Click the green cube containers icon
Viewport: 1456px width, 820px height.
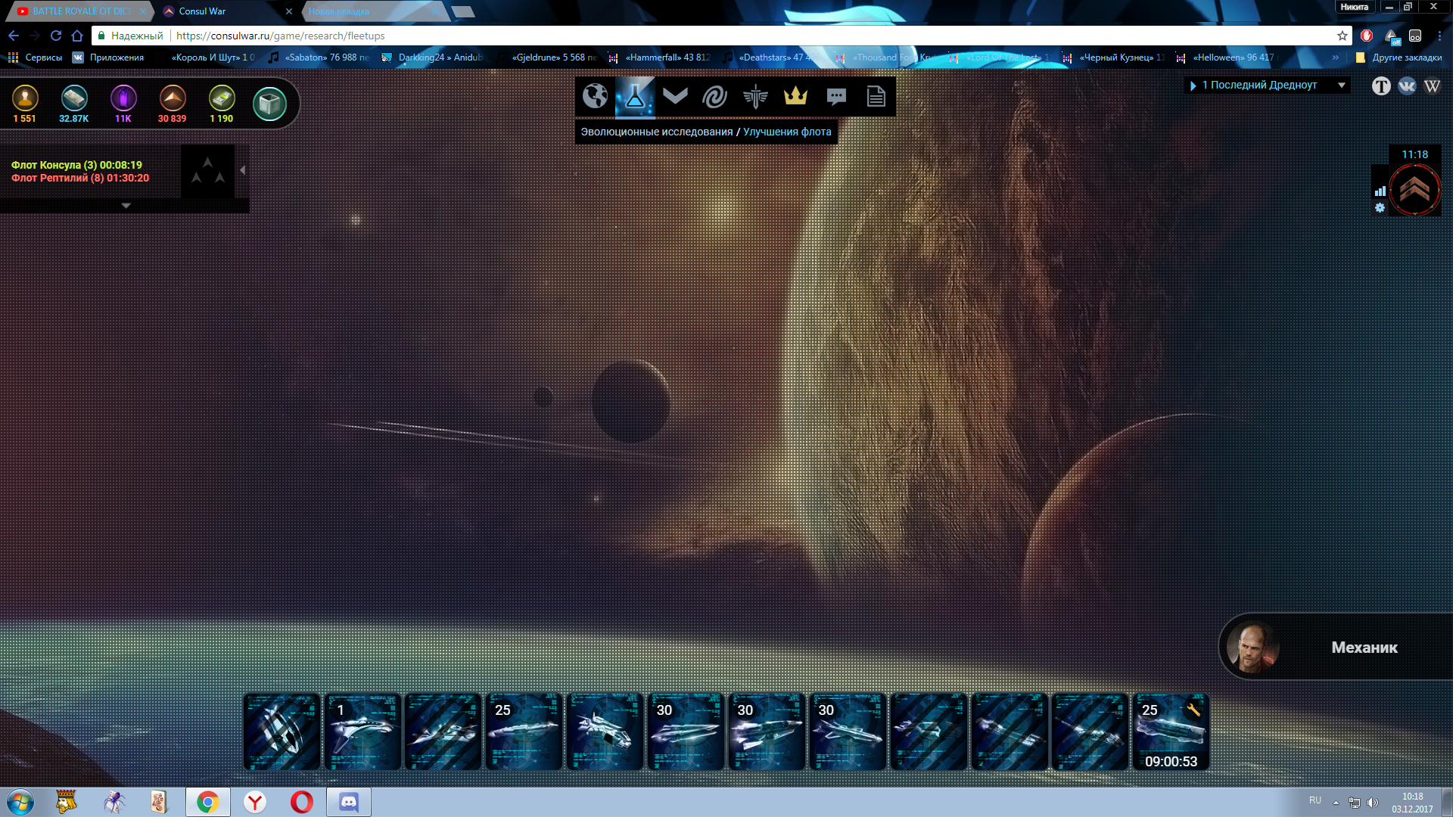click(x=269, y=104)
